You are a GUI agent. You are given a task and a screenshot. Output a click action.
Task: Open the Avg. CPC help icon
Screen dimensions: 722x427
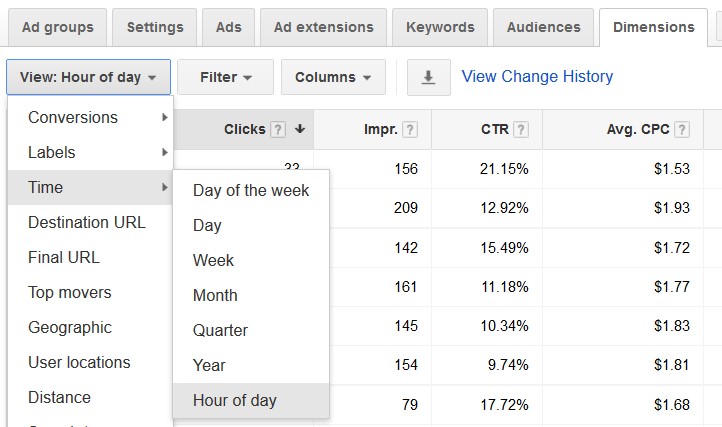pos(681,129)
